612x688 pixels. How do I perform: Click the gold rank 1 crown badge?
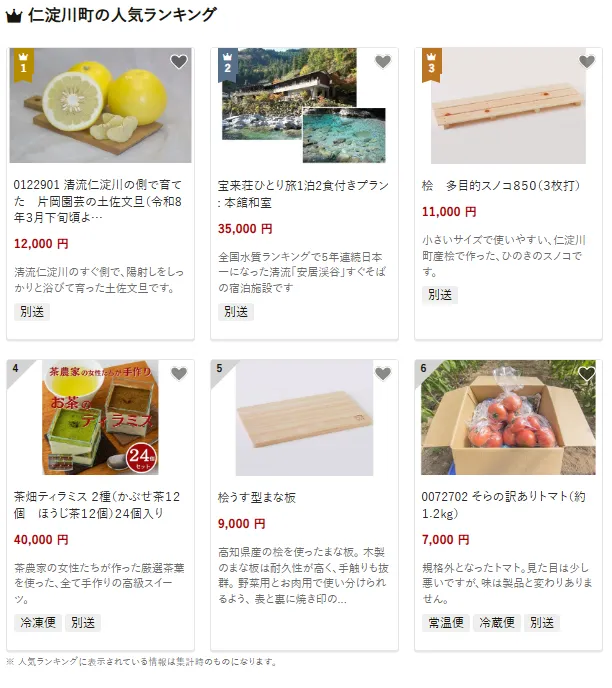click(24, 65)
